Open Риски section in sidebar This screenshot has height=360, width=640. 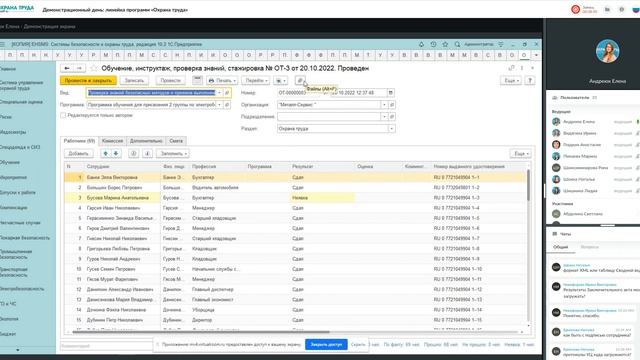pyautogui.click(x=6, y=117)
